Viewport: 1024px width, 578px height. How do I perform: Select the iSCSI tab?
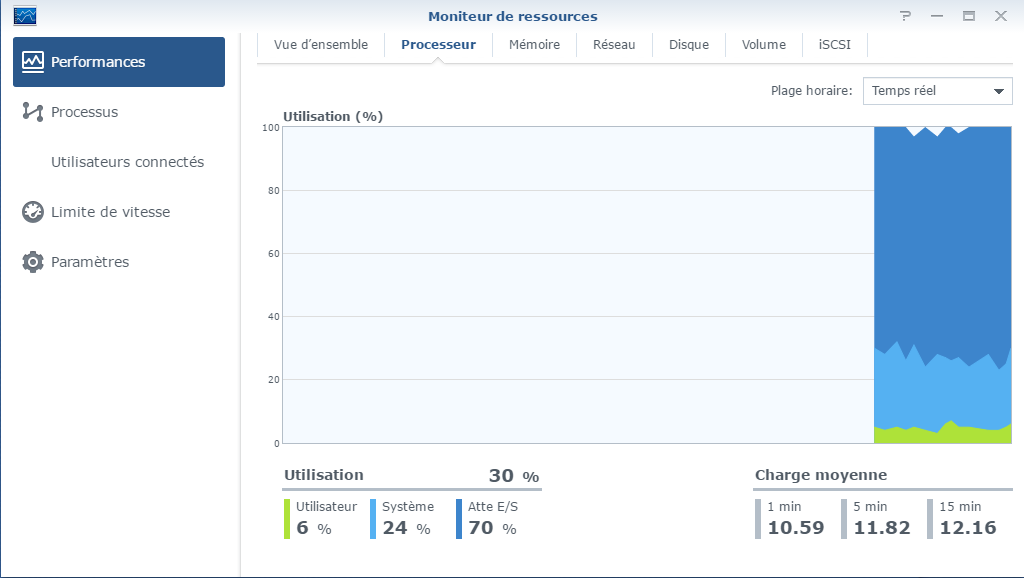pos(834,44)
